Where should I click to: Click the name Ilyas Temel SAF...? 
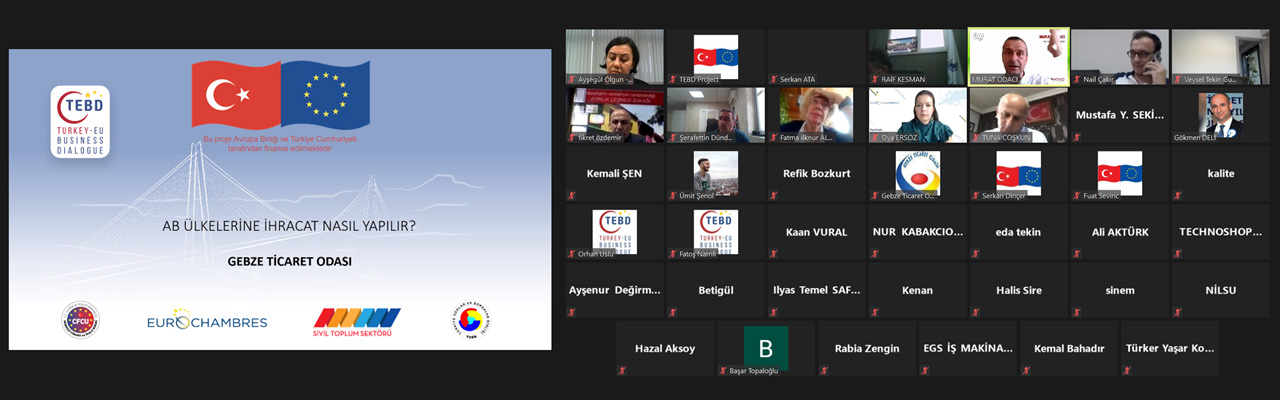tap(817, 290)
